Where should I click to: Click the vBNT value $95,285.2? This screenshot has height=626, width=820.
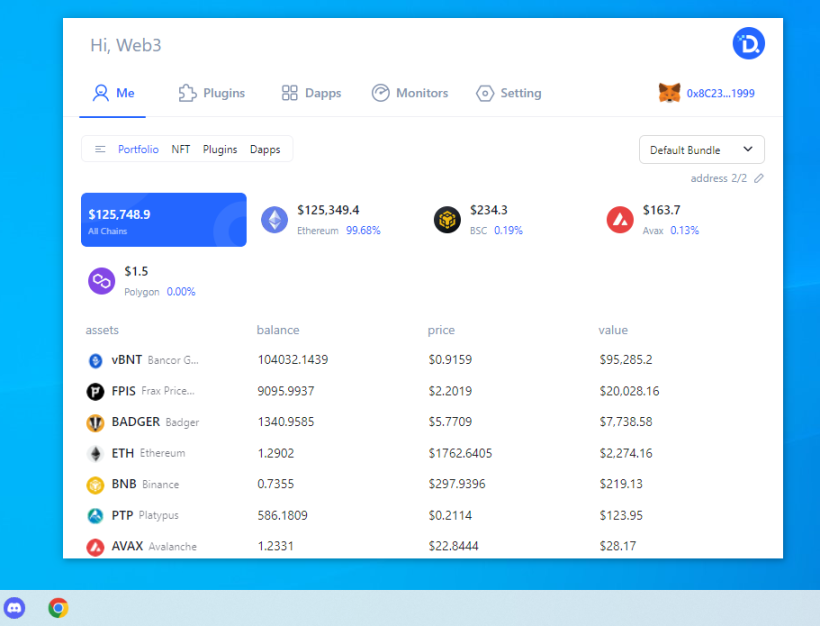click(x=626, y=360)
